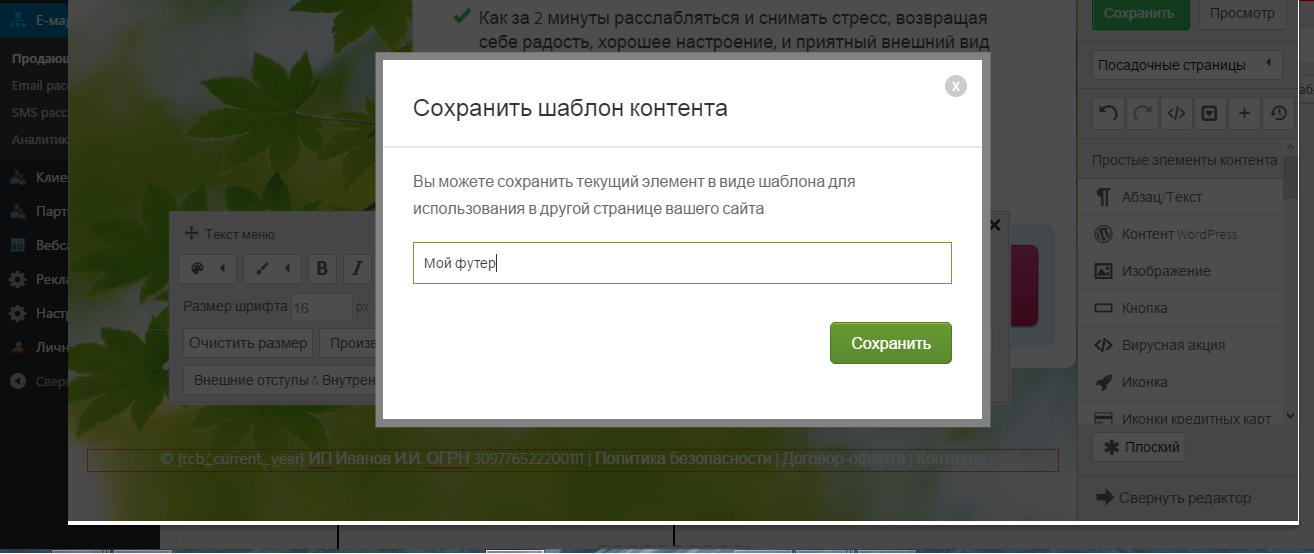Click the Очистить размер button
Image resolution: width=1314 pixels, height=554 pixels.
pyautogui.click(x=248, y=343)
